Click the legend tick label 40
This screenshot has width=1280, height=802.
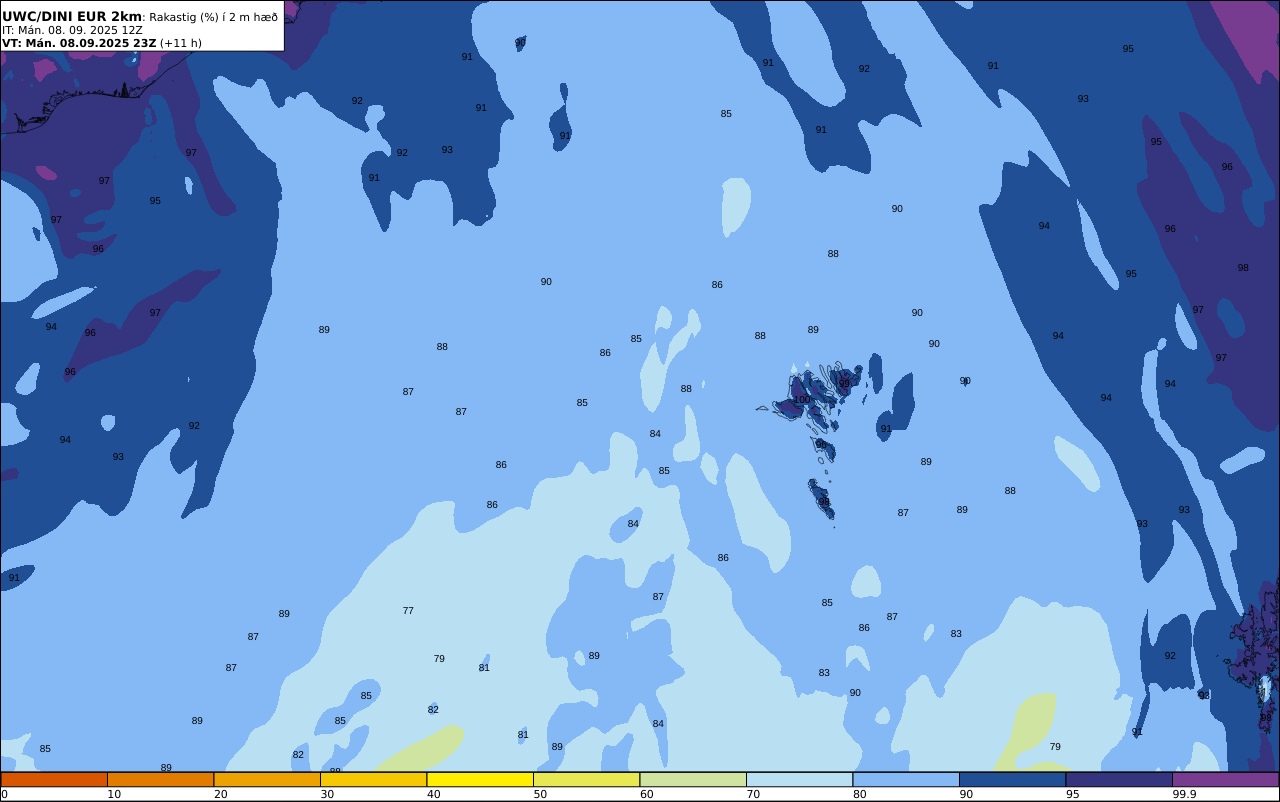433,794
